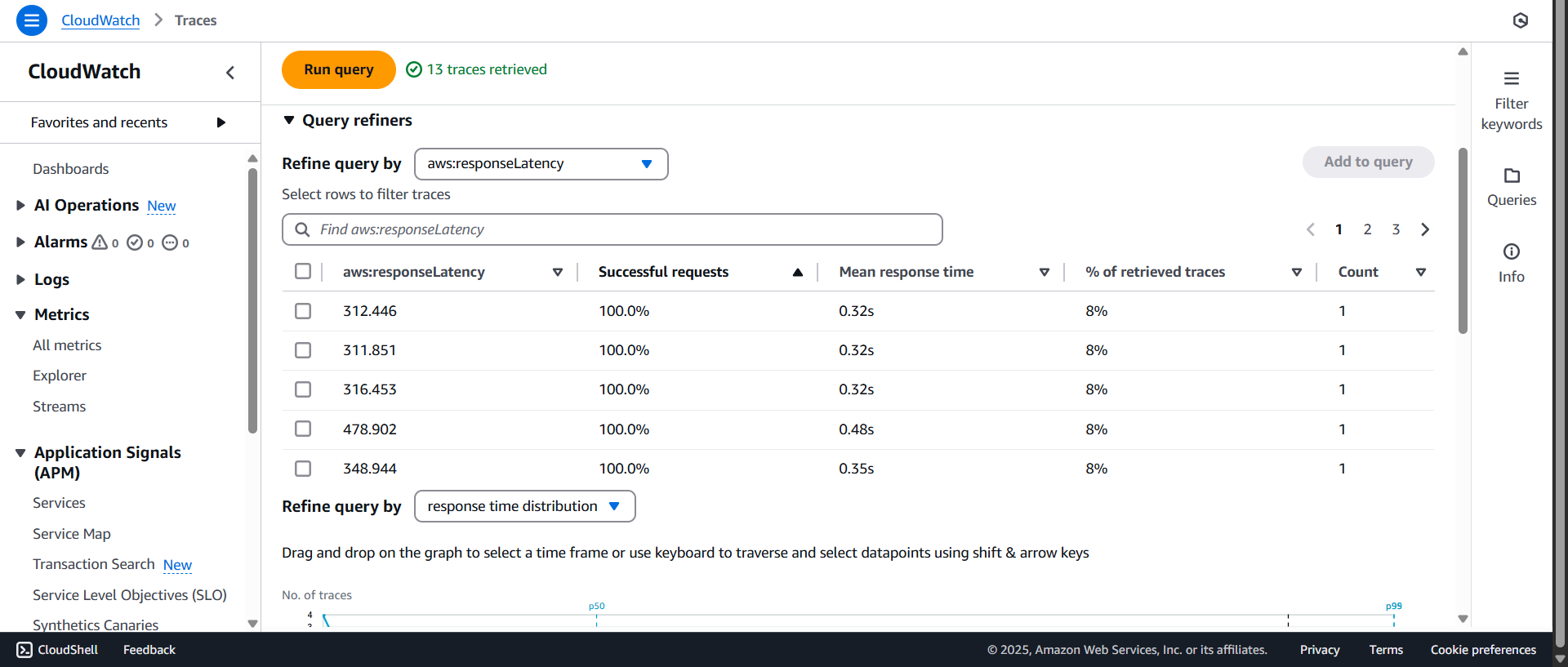Click the CloudShell terminal icon
The image size is (1568, 667).
24,650
